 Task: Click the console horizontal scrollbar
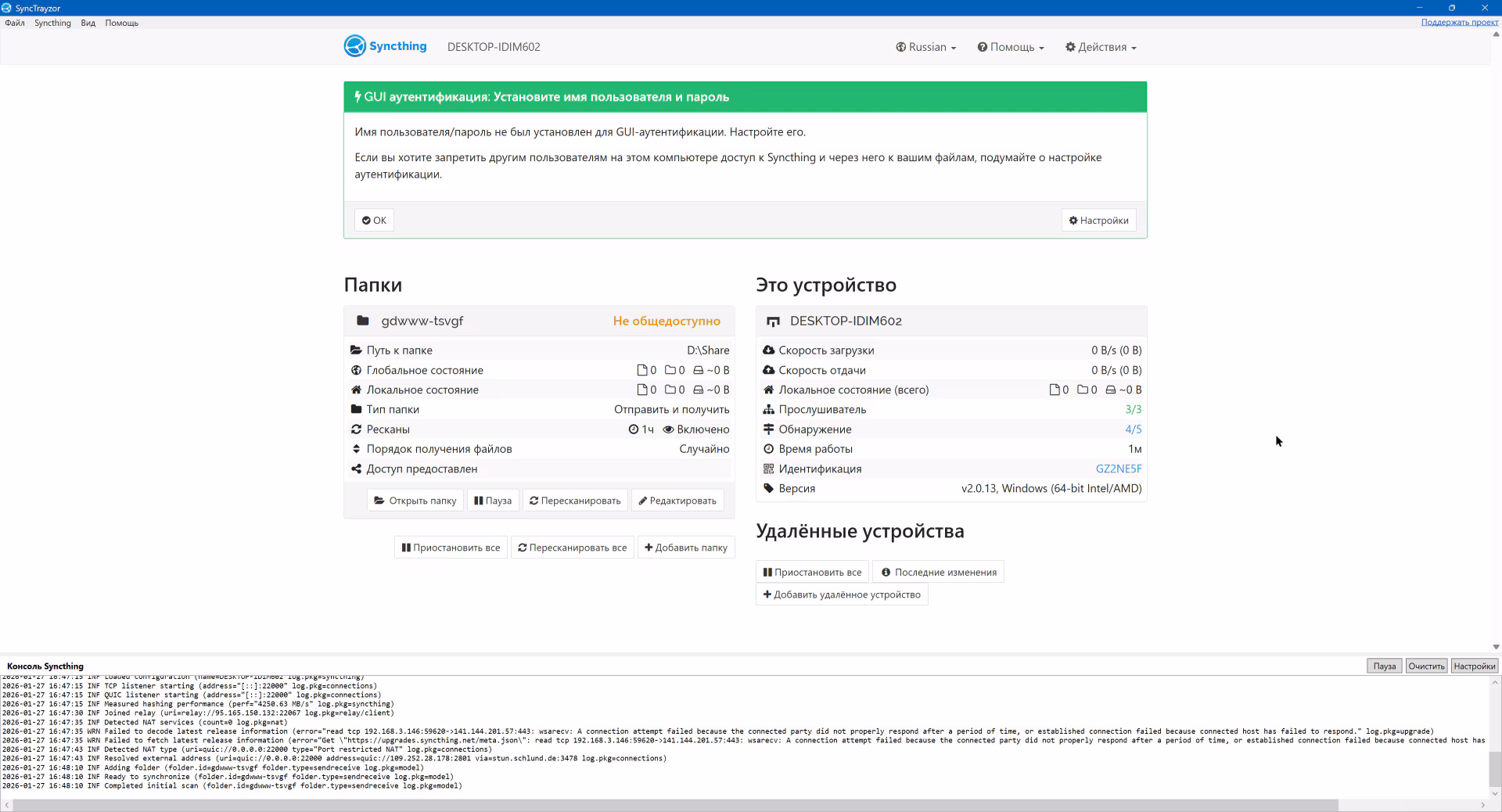coord(675,805)
